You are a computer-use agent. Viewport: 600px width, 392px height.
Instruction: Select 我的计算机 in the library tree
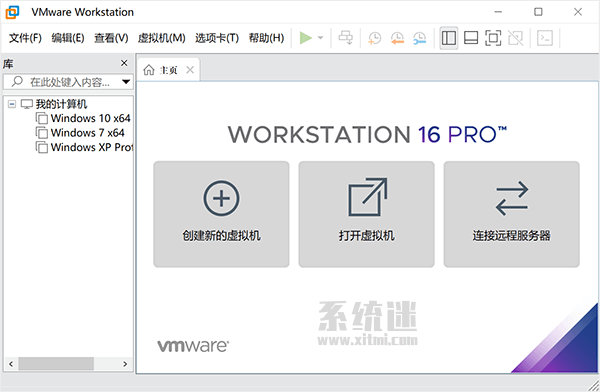(61, 104)
